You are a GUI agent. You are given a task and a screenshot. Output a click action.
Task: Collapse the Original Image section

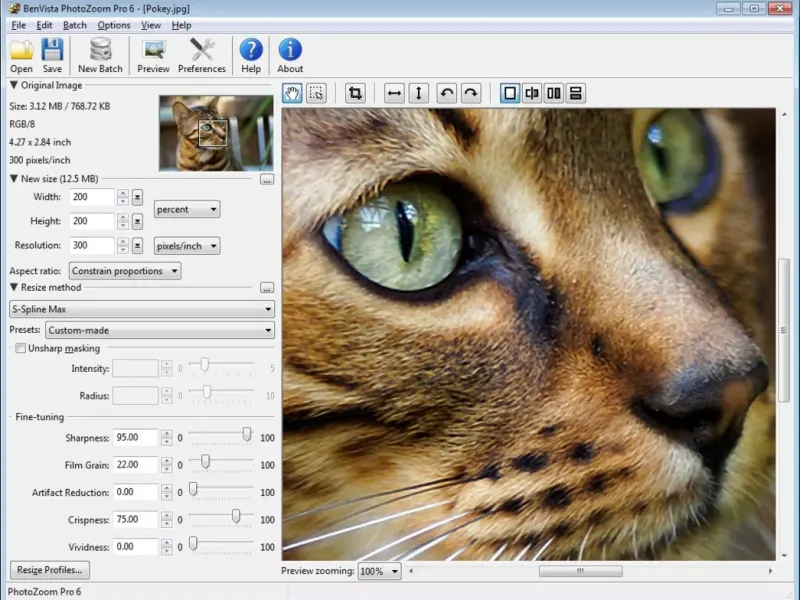click(14, 86)
